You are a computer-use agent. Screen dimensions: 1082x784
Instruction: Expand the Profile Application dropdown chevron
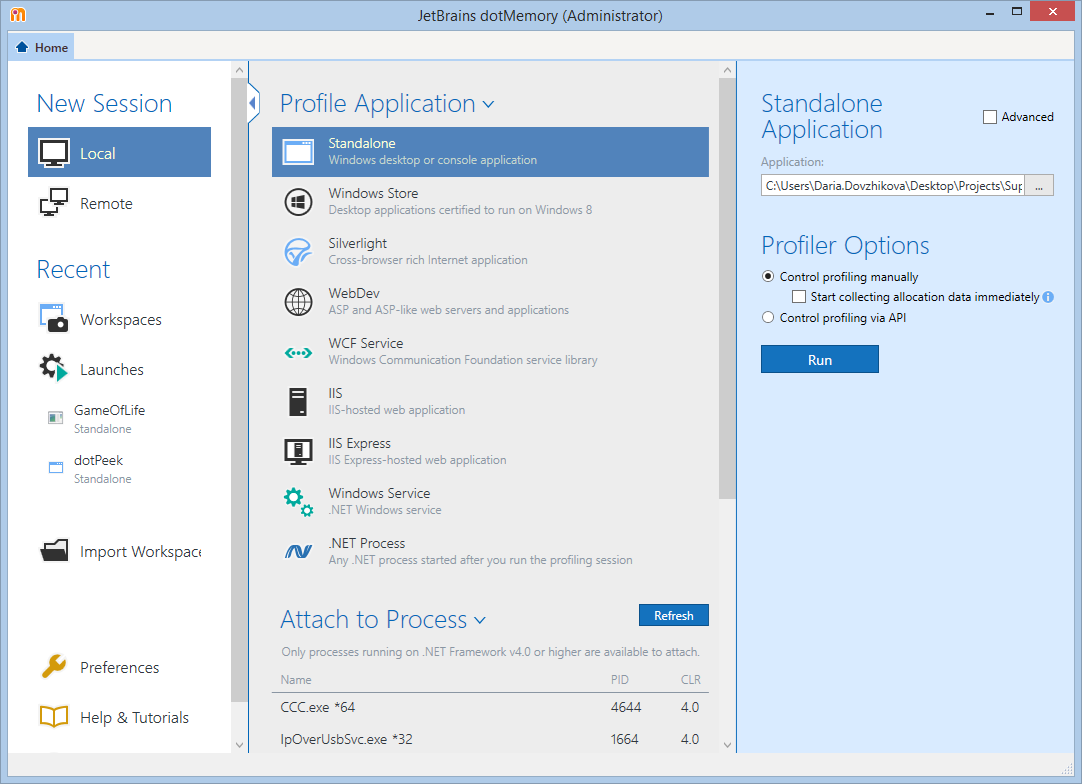coord(489,105)
